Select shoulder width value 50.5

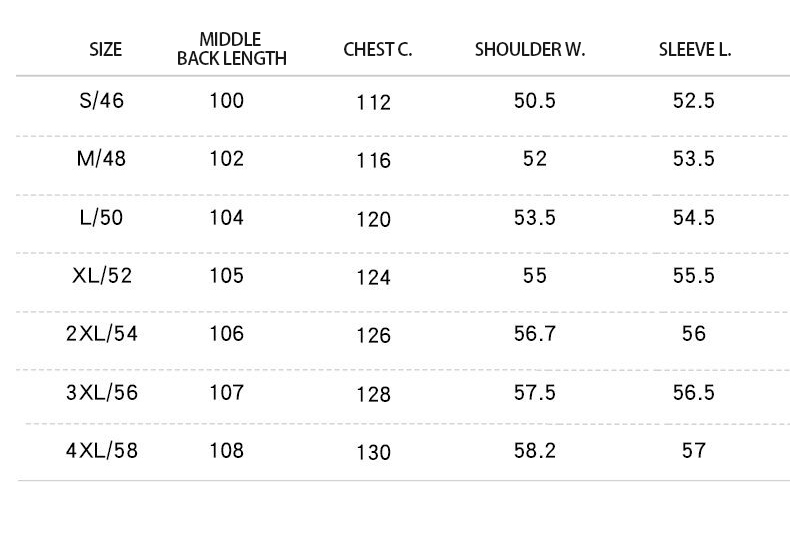click(535, 100)
